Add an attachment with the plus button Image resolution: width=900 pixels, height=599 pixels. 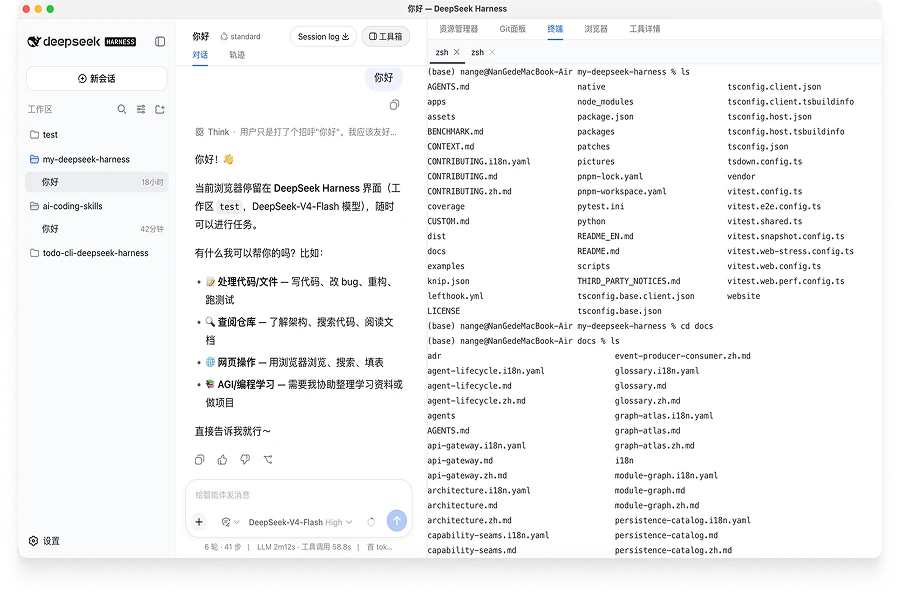tap(199, 522)
